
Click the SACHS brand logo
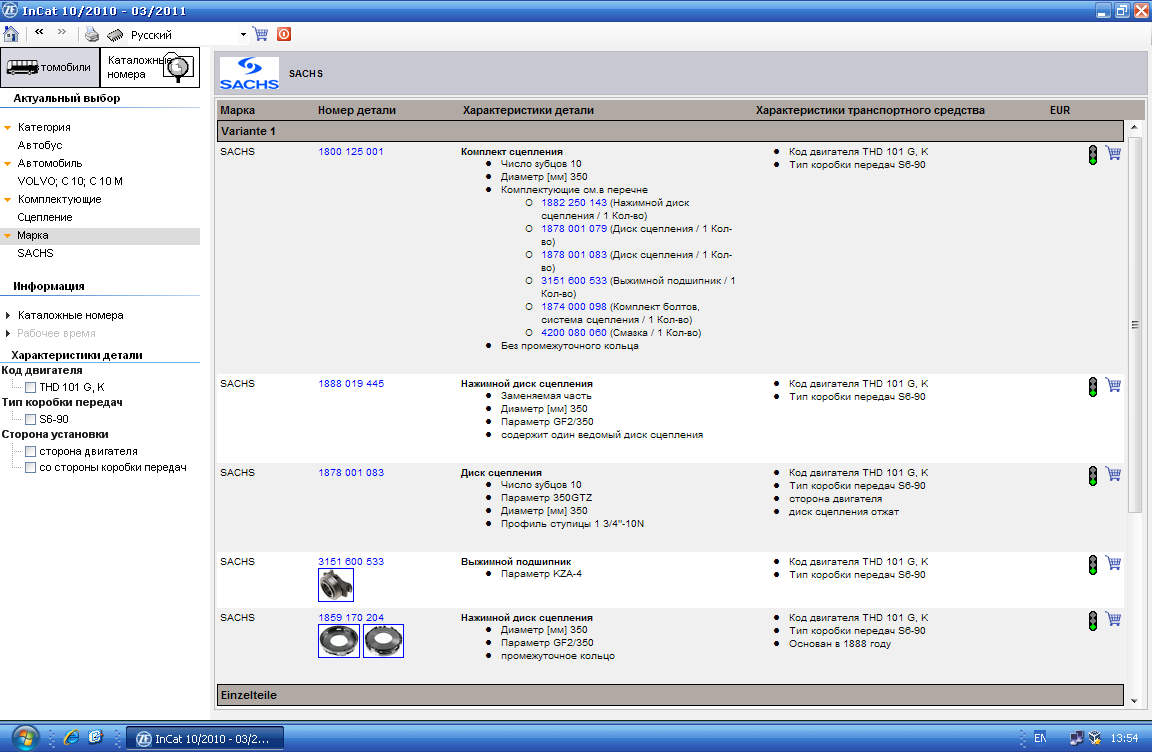[x=249, y=73]
